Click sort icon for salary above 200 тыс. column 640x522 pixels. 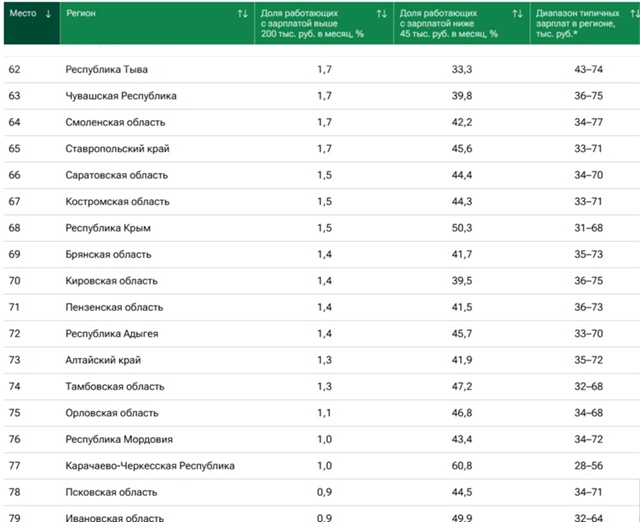click(x=381, y=14)
